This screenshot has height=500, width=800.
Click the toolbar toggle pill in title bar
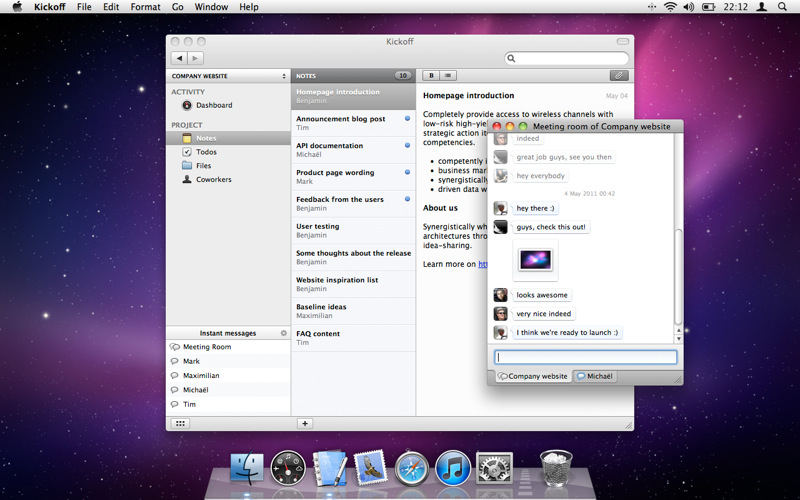tap(622, 41)
